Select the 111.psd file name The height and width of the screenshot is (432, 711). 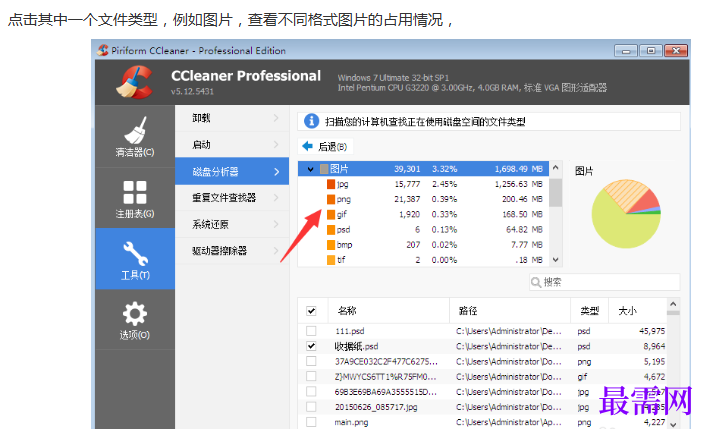[x=350, y=331]
